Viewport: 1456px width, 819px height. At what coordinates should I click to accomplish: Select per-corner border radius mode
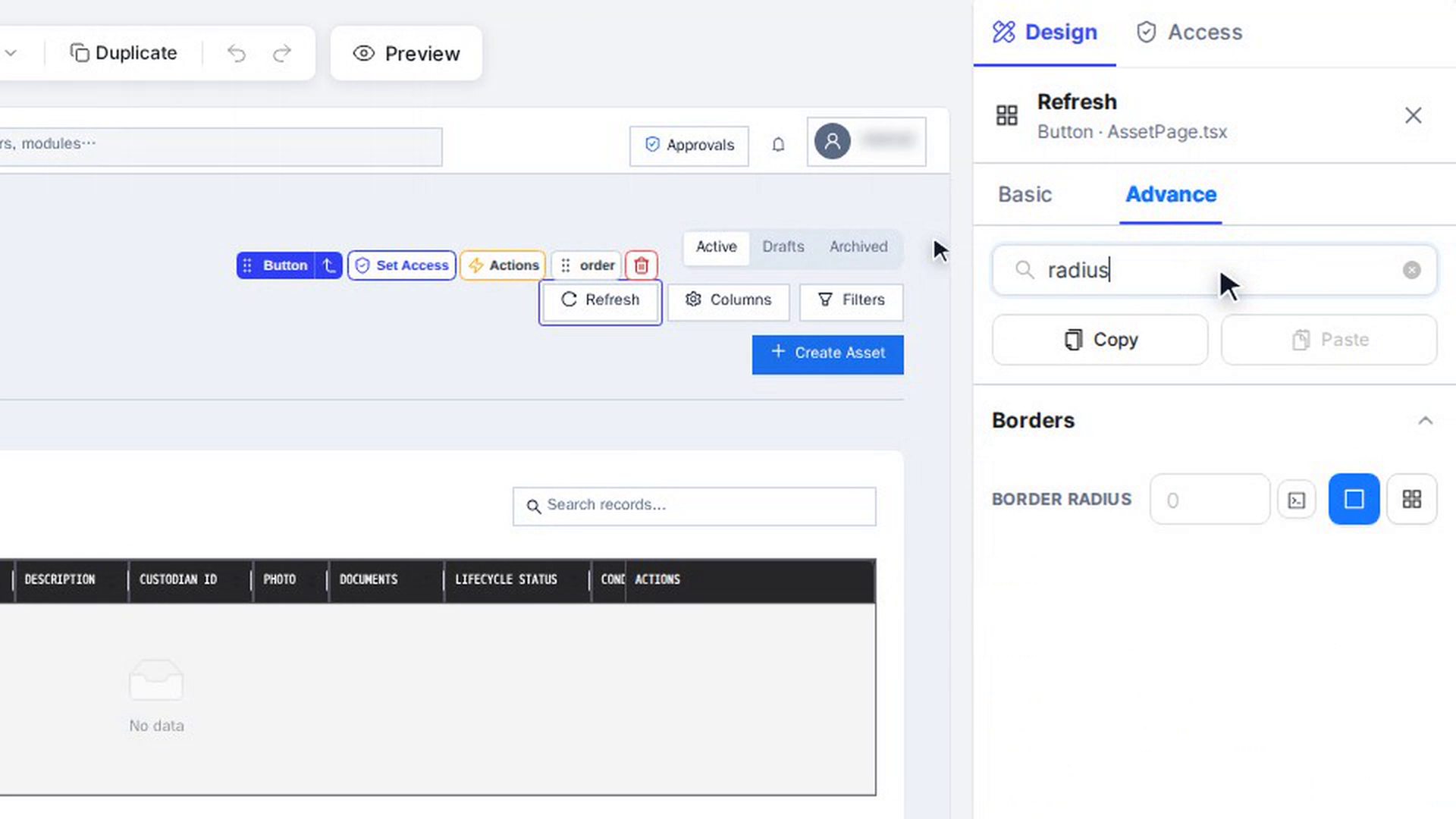coord(1412,500)
